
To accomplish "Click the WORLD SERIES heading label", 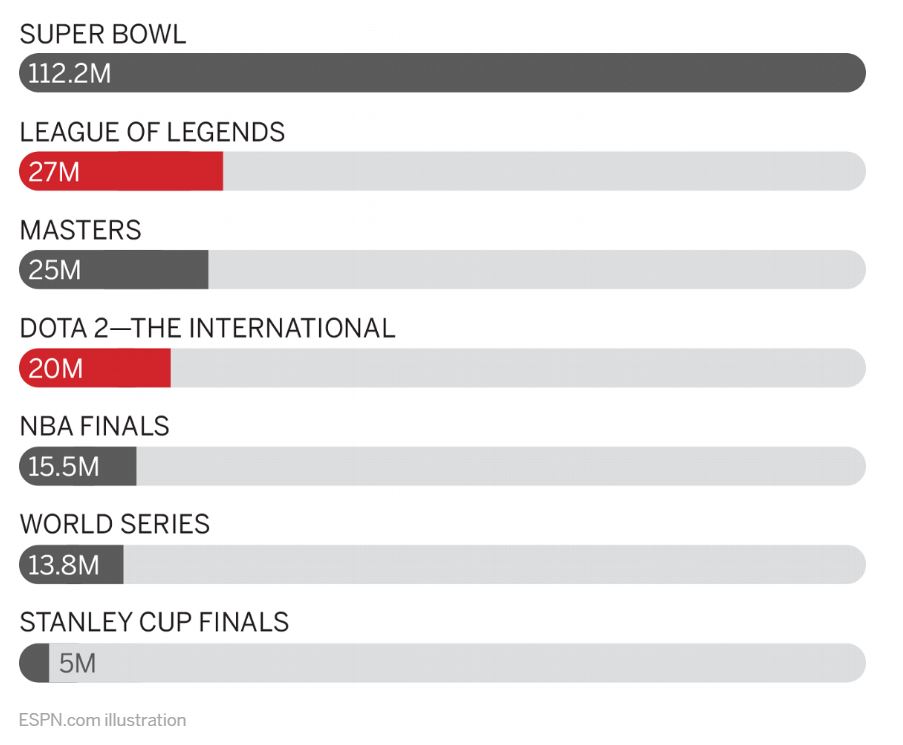I will pyautogui.click(x=114, y=524).
